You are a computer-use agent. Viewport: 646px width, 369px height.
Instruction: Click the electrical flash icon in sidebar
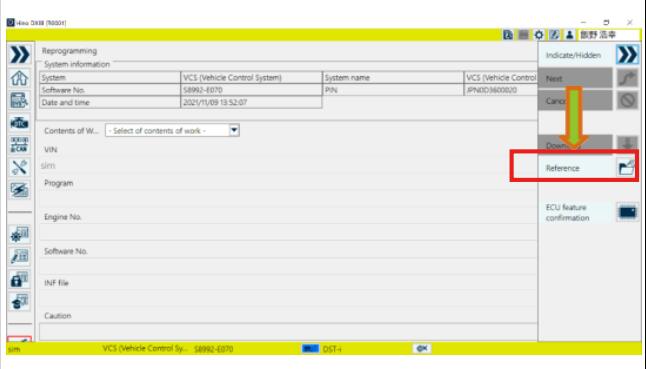19,190
